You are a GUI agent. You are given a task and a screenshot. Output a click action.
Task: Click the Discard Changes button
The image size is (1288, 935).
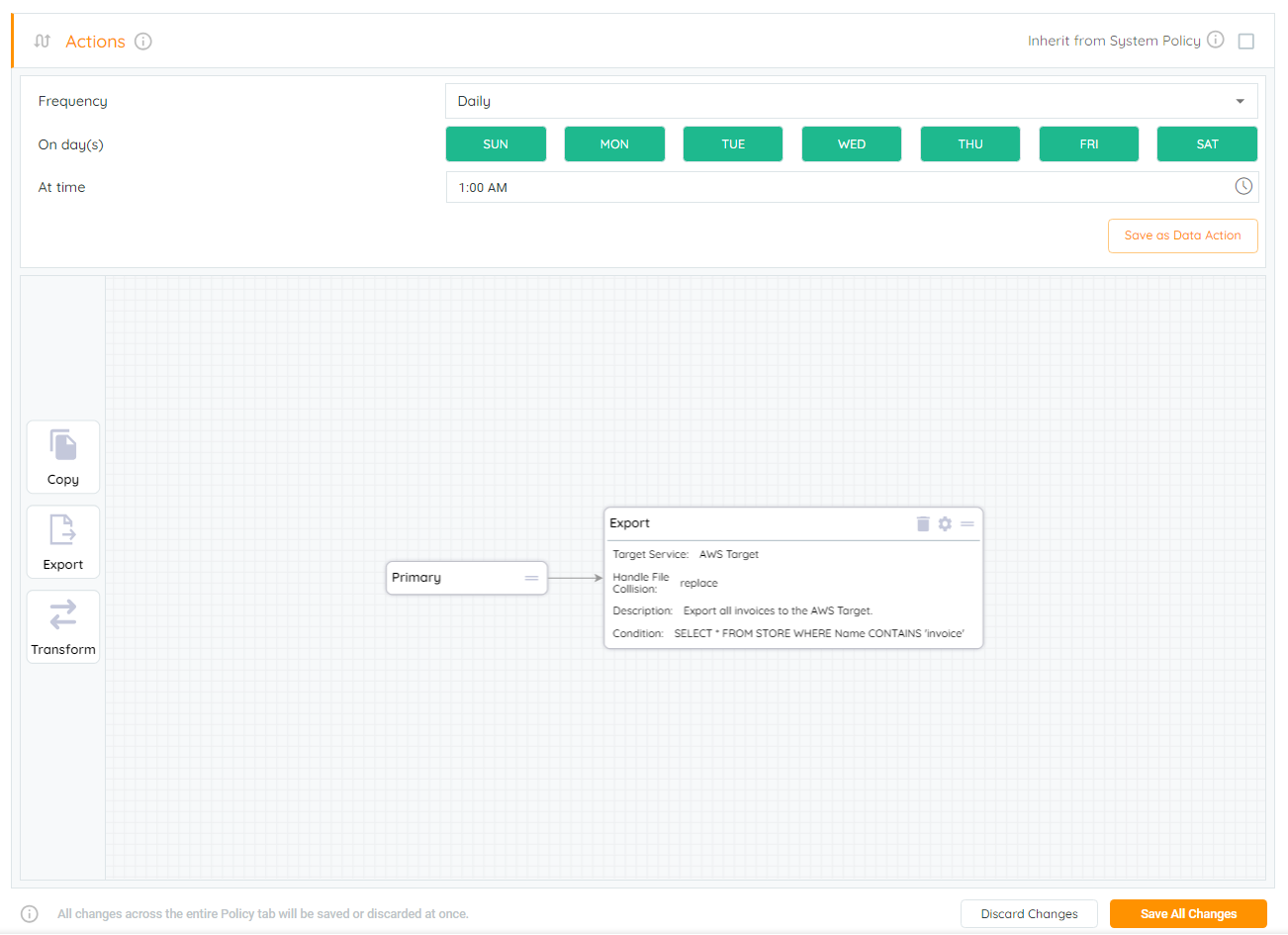1029,914
